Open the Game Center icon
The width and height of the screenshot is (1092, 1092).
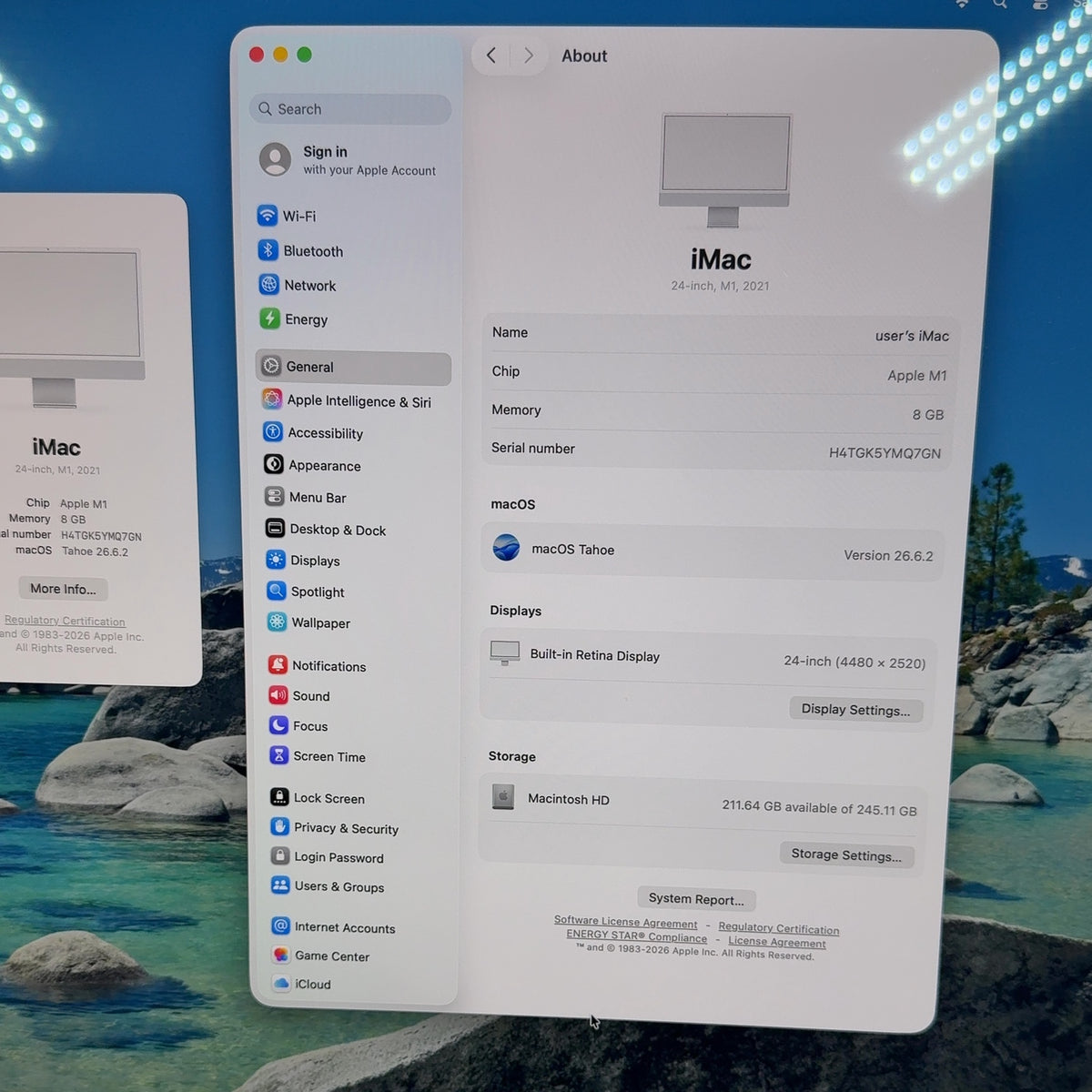281,955
